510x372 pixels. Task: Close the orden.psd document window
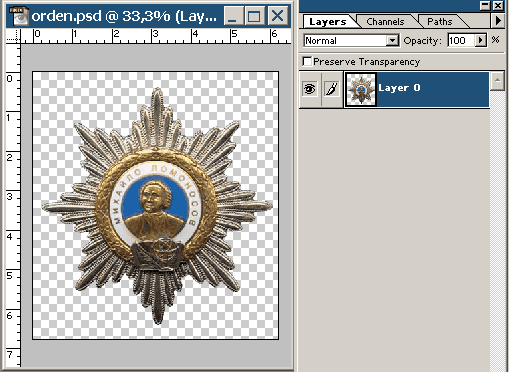(277, 16)
